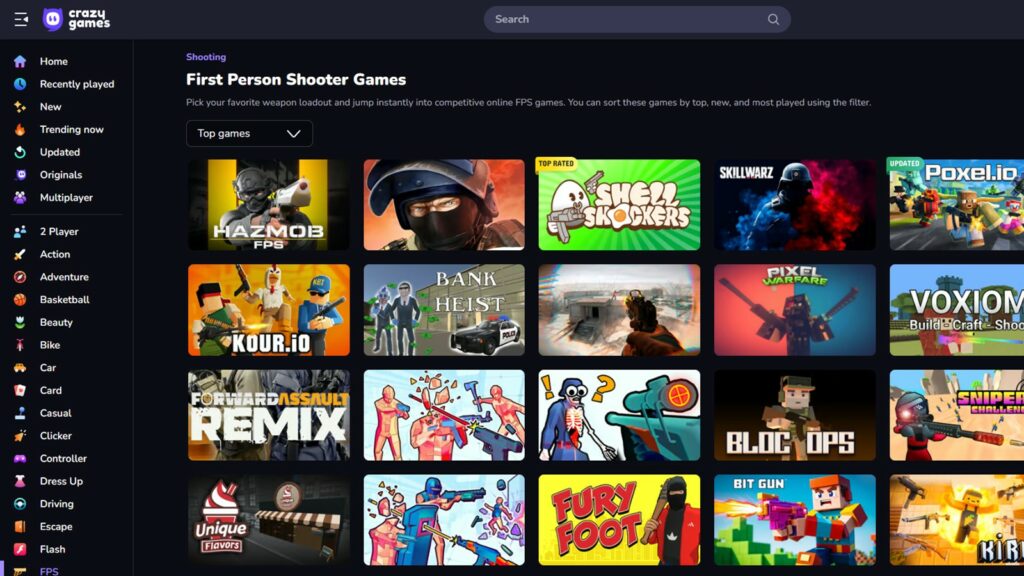
Task: Open the Kour.io game thumbnail
Action: tap(268, 310)
